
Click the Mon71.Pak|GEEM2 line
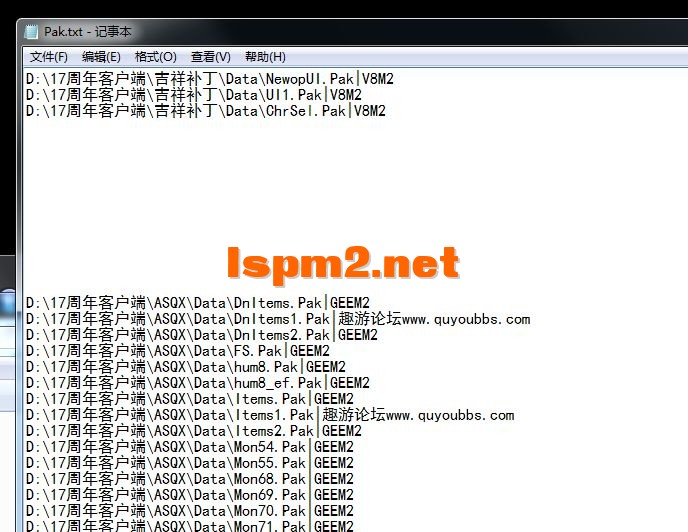(x=190, y=525)
